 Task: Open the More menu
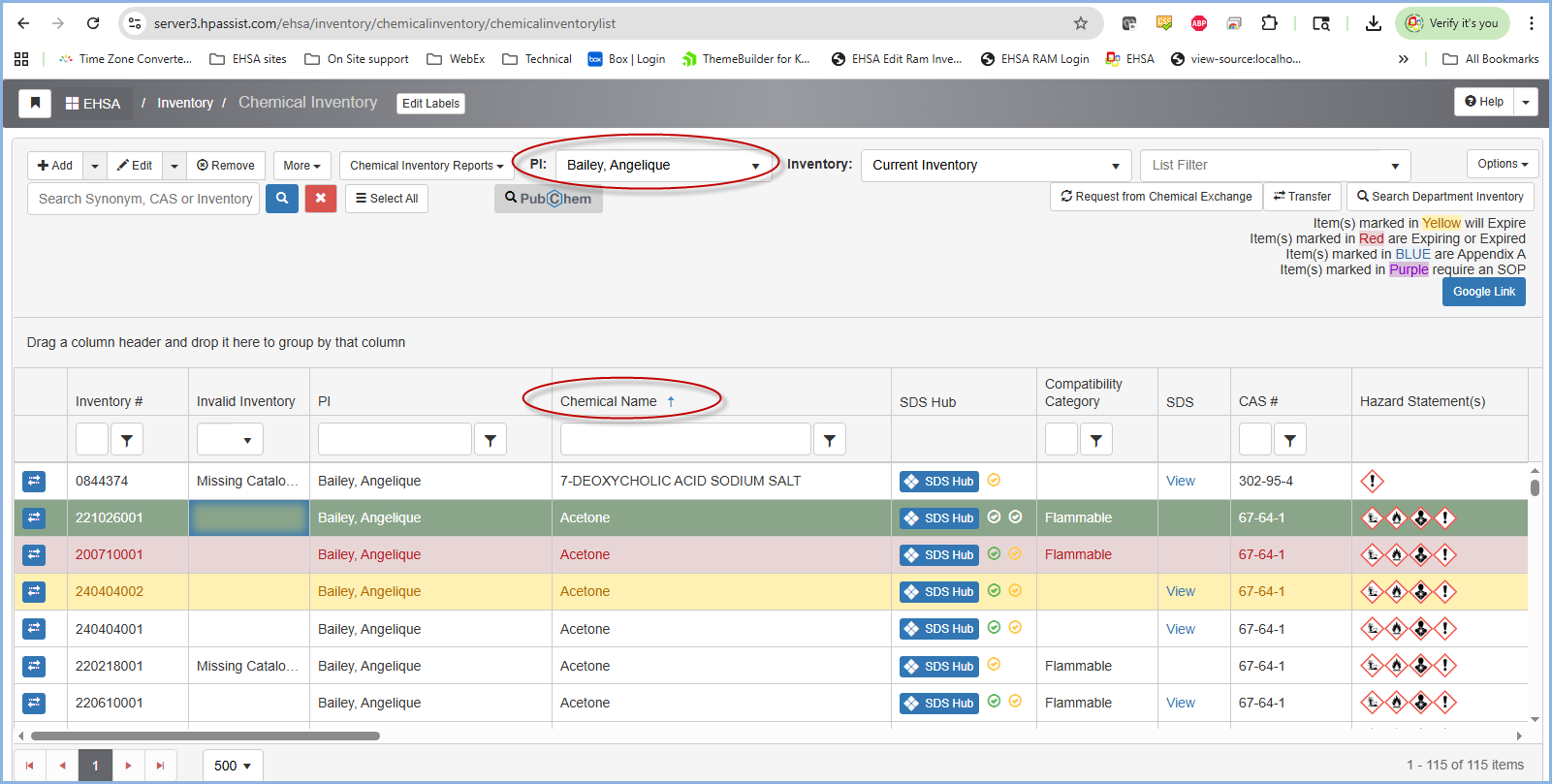click(x=301, y=166)
